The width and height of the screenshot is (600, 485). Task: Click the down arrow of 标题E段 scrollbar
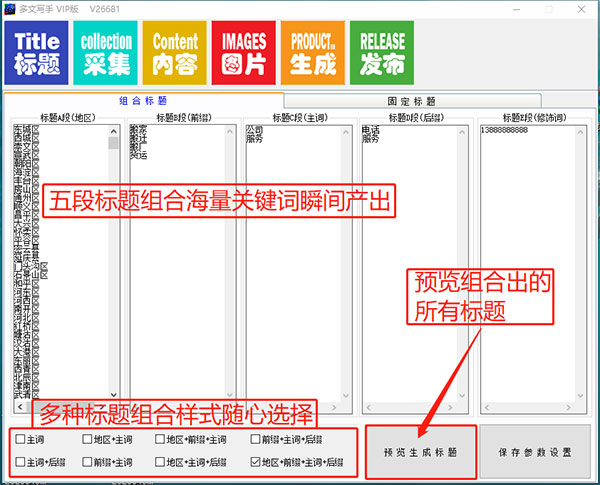580,395
